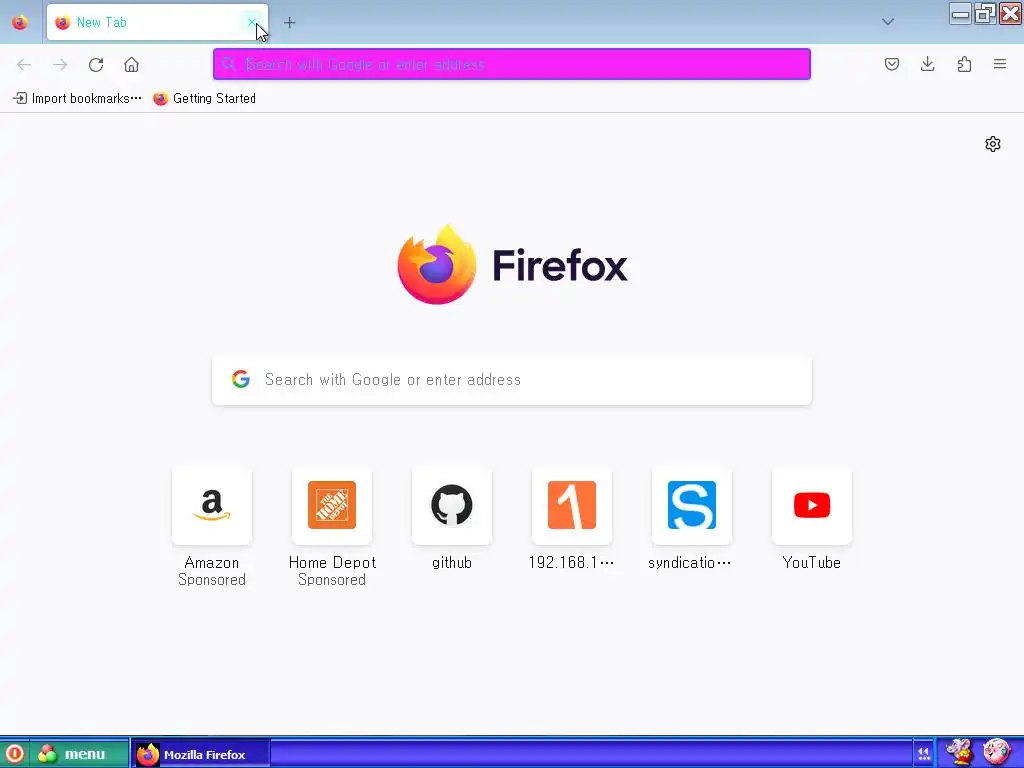Close the New Tab tab
This screenshot has height=768, width=1024.
coord(251,22)
